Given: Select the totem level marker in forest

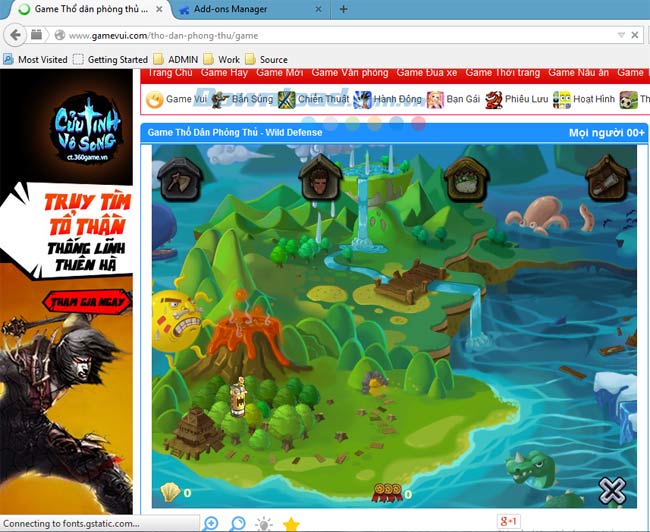Looking at the screenshot, I should [x=238, y=397].
